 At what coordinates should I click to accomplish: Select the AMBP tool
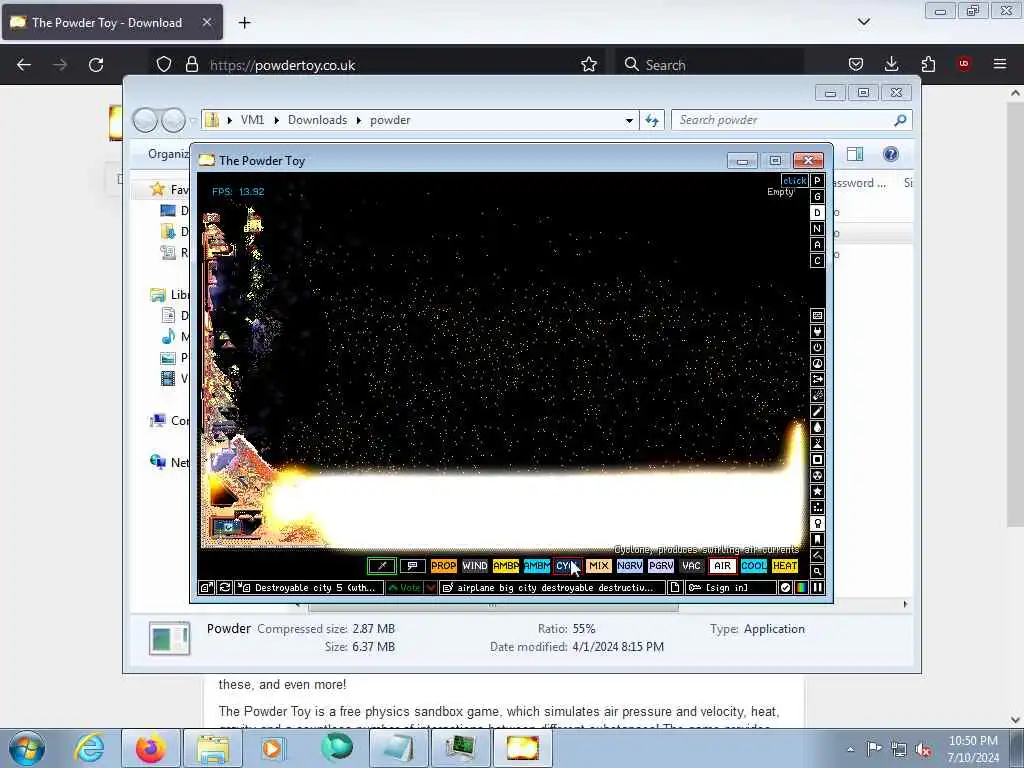tap(505, 566)
